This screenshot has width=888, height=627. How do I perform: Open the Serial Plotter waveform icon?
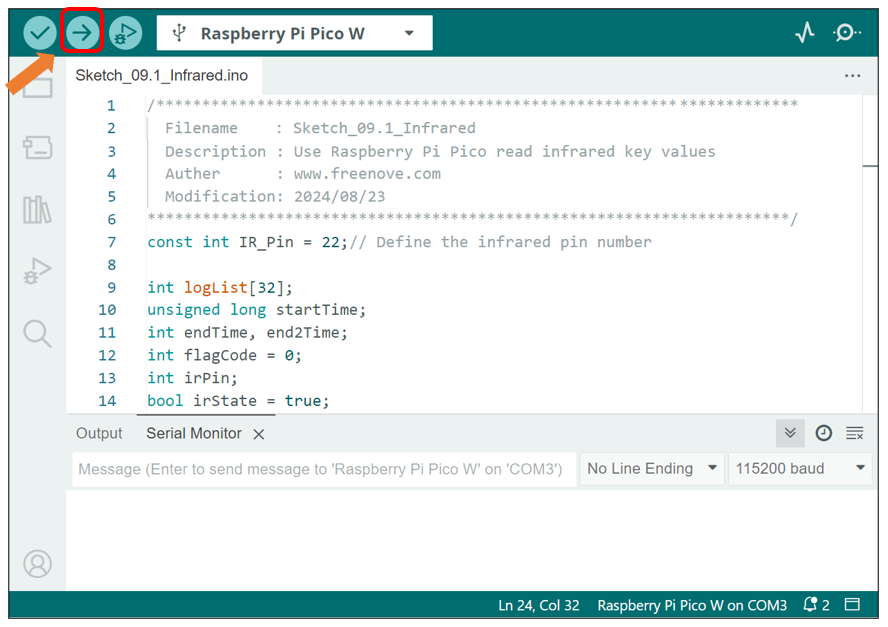[805, 33]
